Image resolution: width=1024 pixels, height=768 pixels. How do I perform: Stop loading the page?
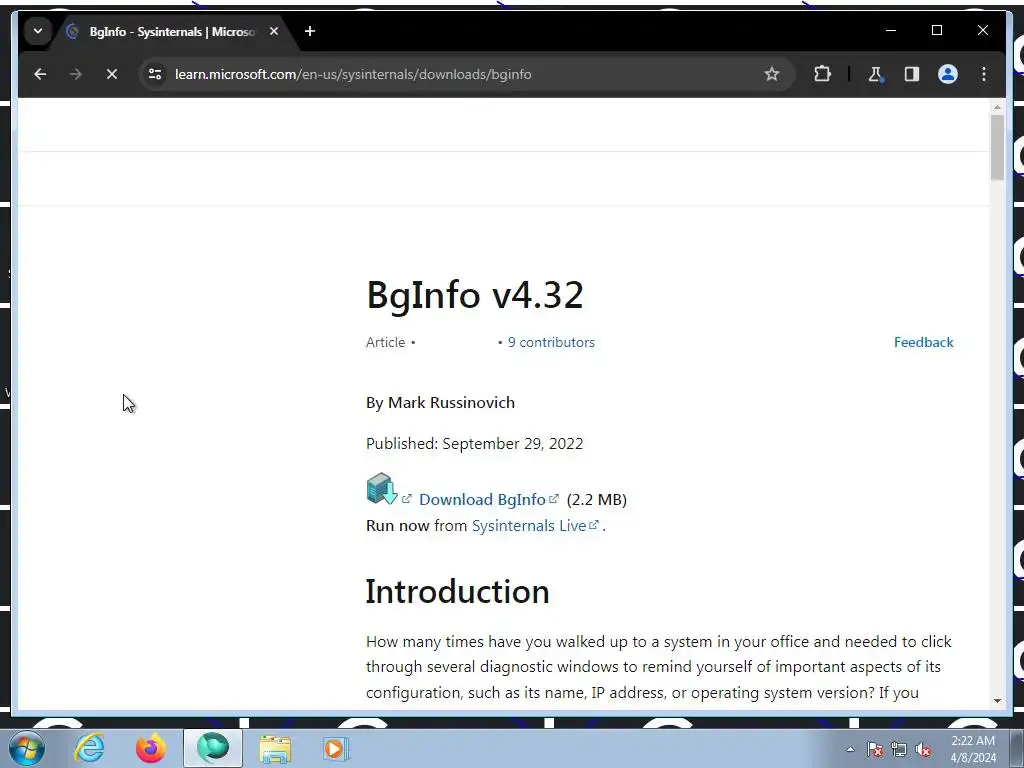pyautogui.click(x=112, y=74)
